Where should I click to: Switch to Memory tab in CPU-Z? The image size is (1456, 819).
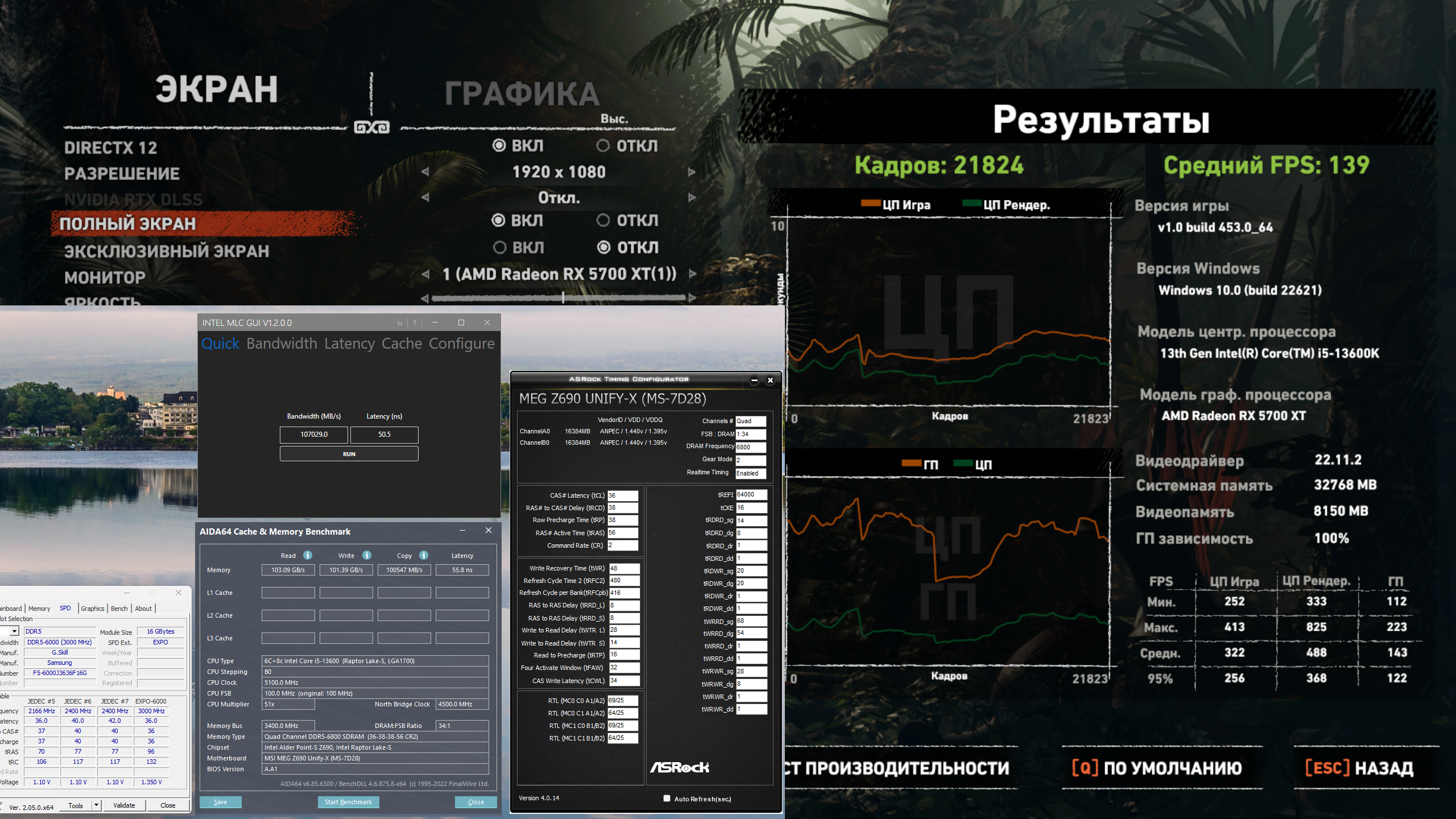click(x=39, y=608)
